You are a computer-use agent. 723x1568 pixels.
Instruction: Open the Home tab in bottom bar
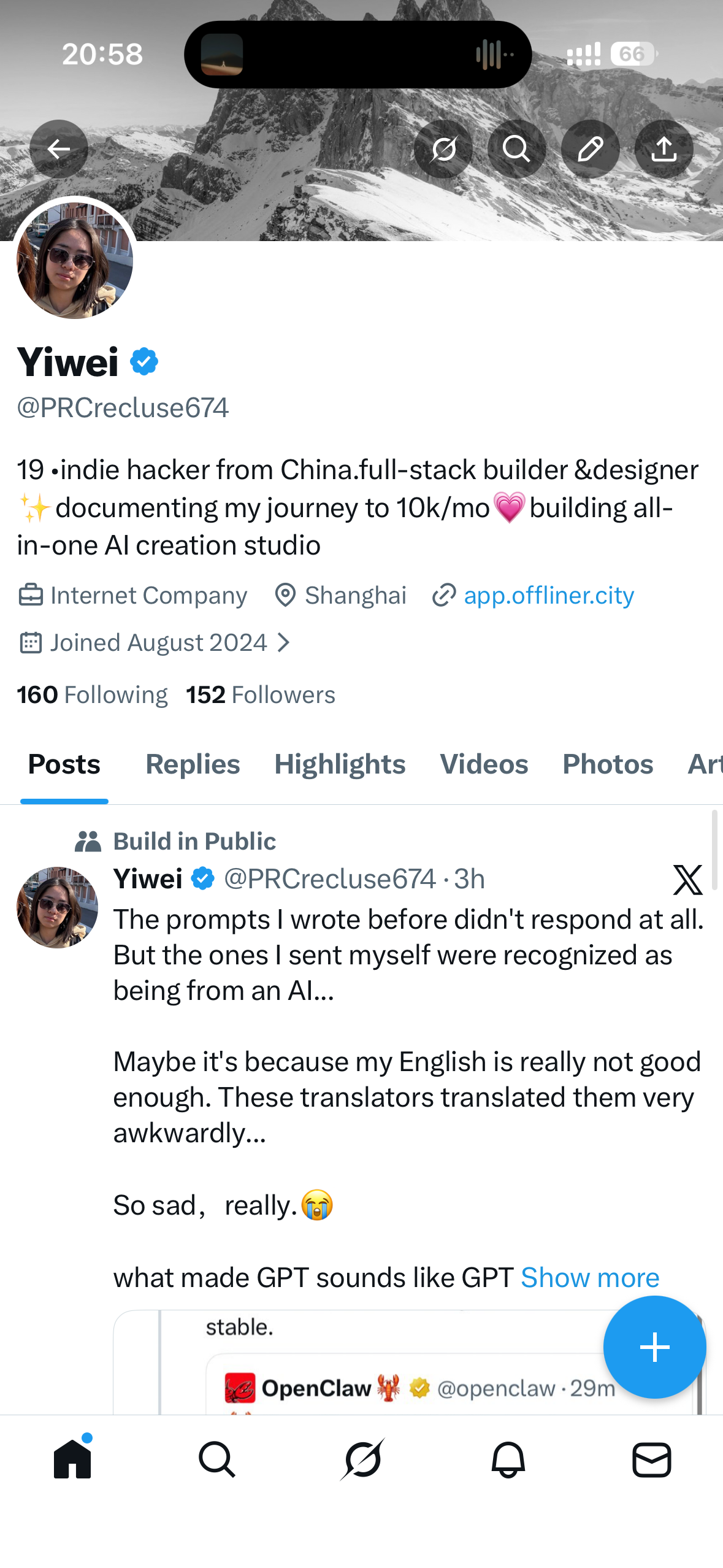click(72, 1459)
